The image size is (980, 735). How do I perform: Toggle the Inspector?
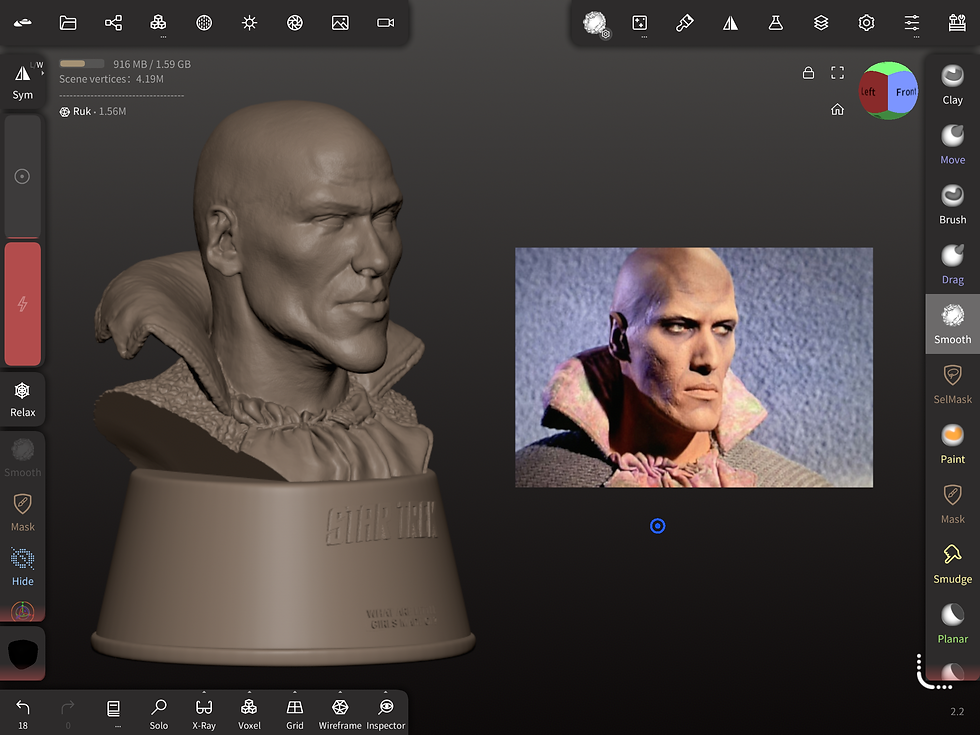point(386,714)
